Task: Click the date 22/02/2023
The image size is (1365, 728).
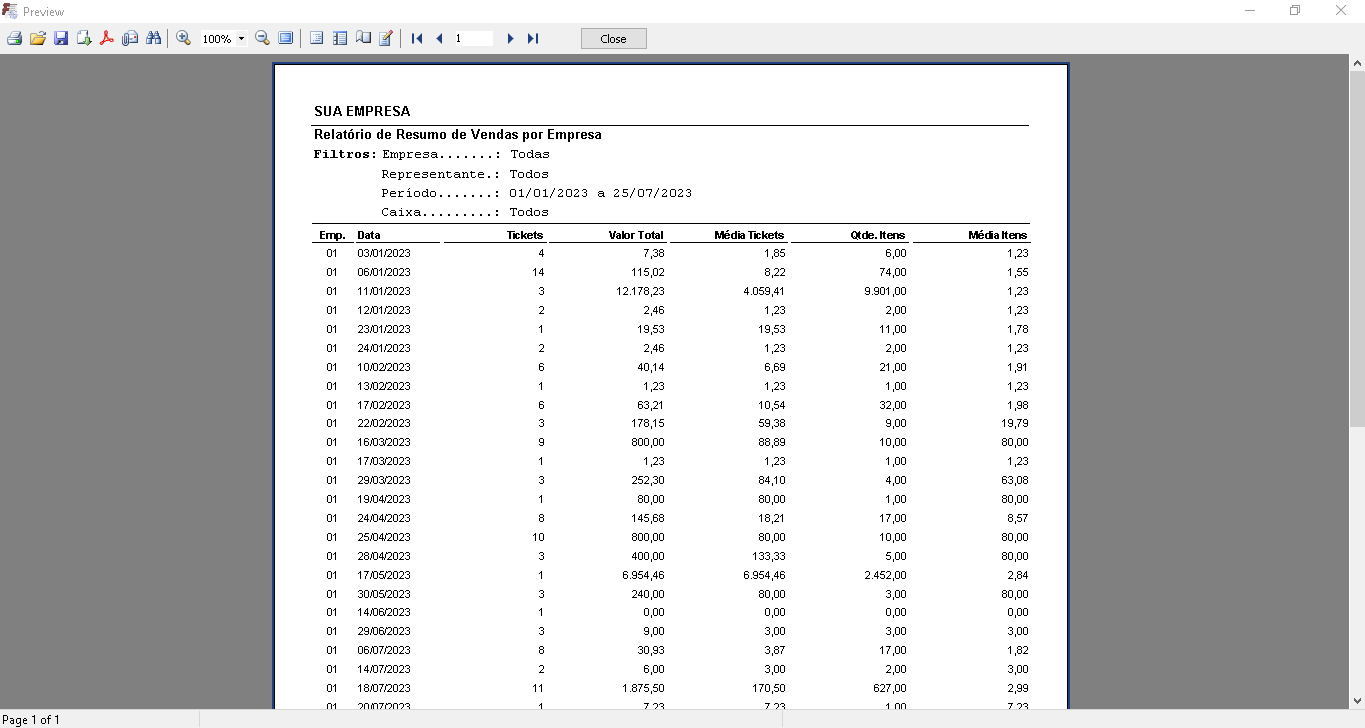Action: 384,424
